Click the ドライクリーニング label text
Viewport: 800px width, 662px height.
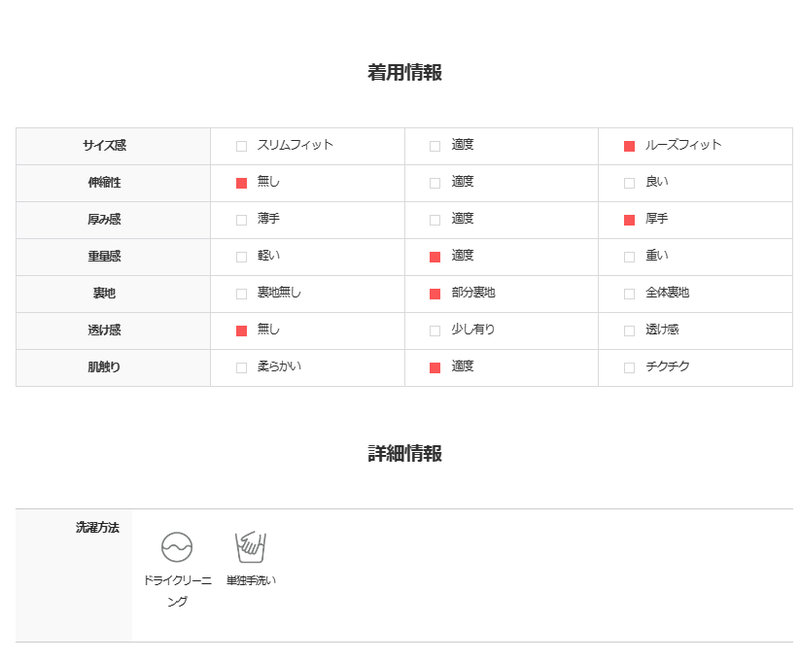pyautogui.click(x=177, y=591)
